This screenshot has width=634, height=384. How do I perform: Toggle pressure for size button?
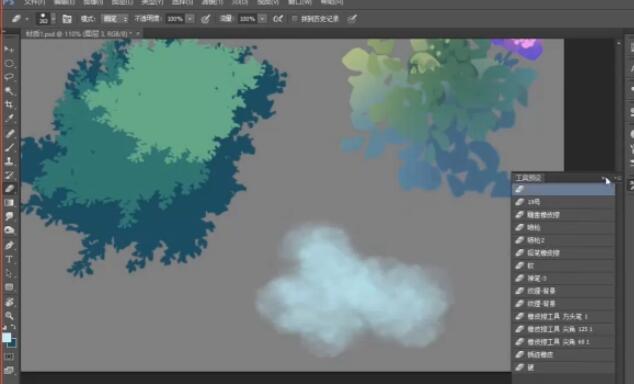click(352, 19)
